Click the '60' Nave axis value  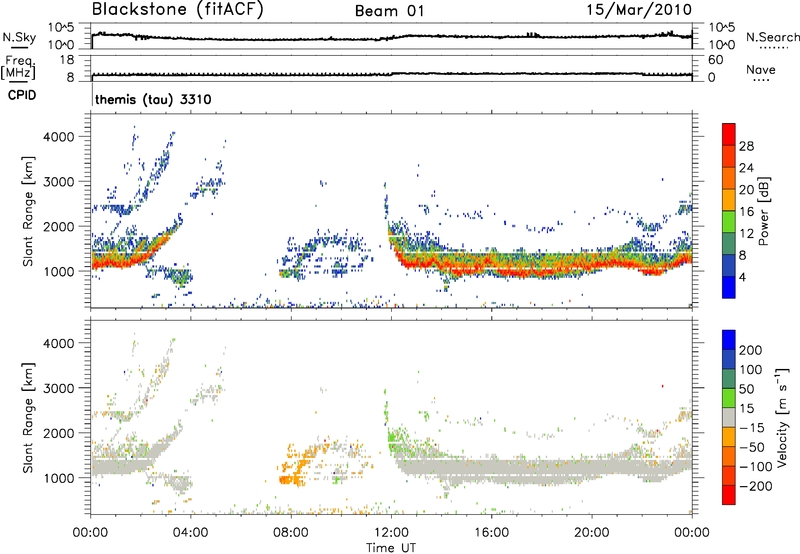coord(715,60)
